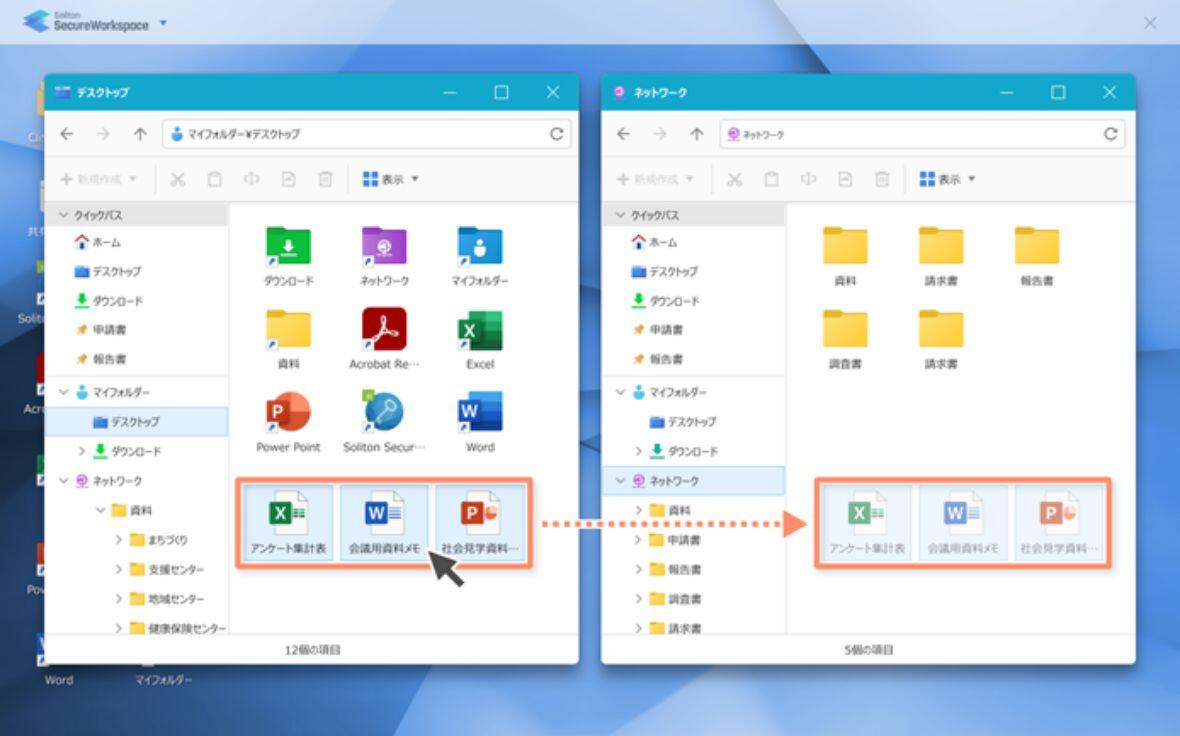The width and height of the screenshot is (1180, 736).
Task: Close the SecureWorkspace session with top X
Action: 1150,23
